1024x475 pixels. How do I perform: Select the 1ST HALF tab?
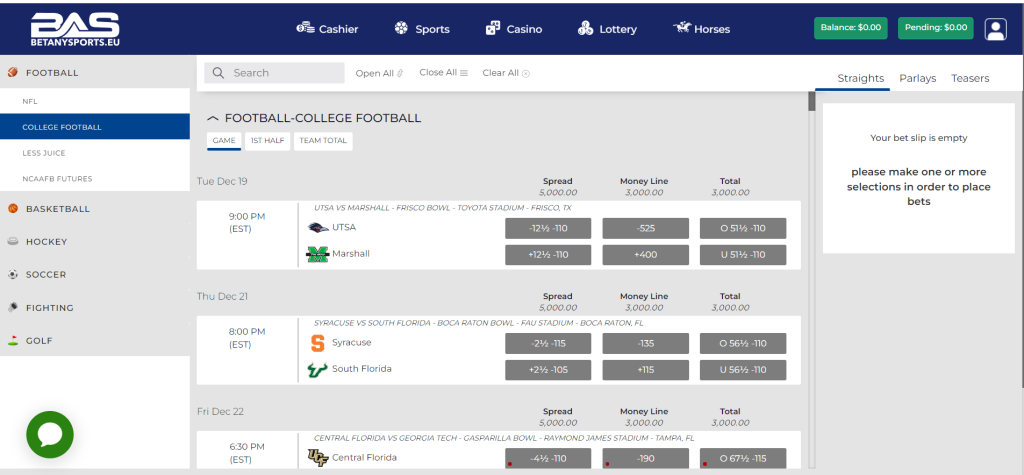pyautogui.click(x=268, y=140)
